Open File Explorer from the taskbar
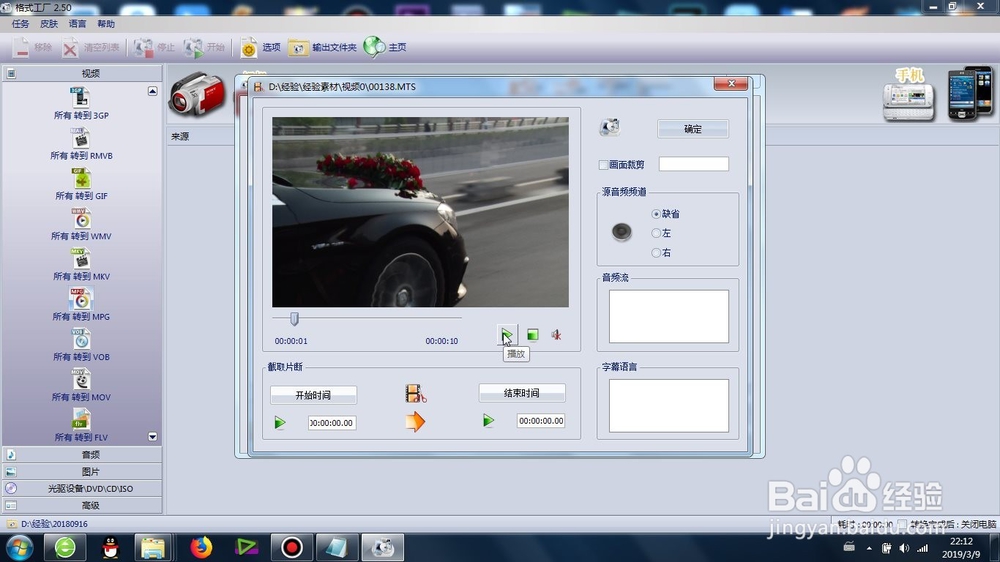This screenshot has height=562, width=1000. pos(153,547)
